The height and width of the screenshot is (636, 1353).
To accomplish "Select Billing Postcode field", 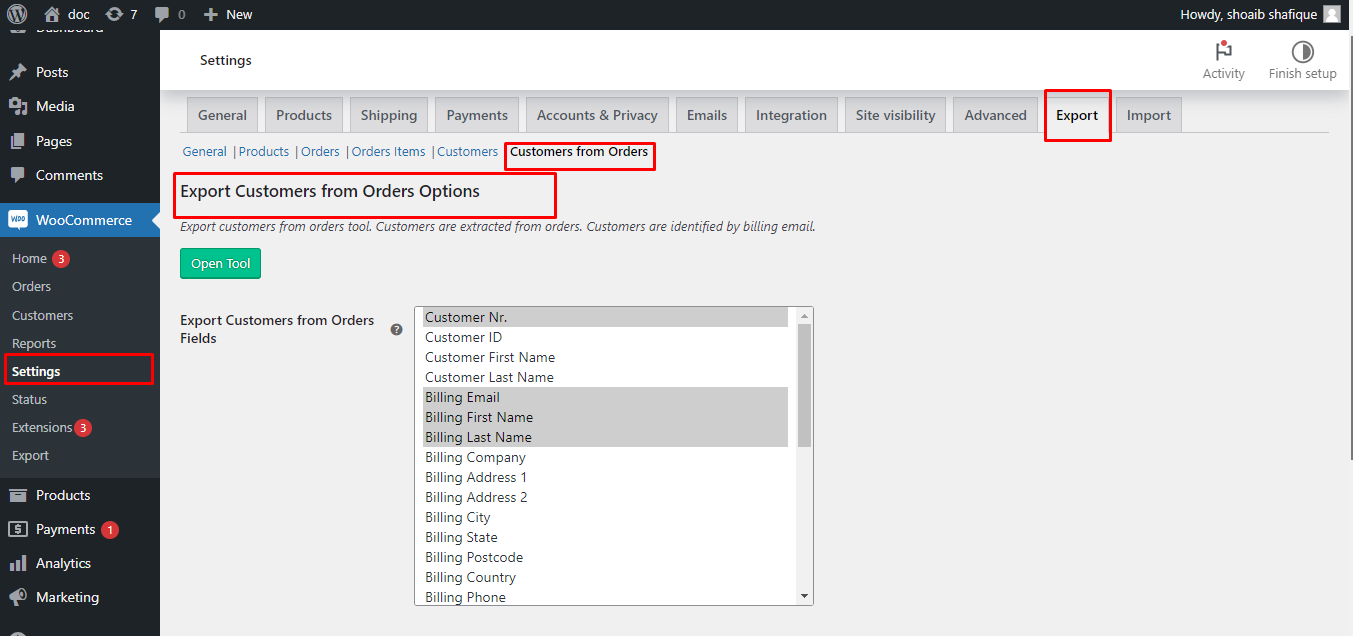I will 605,557.
